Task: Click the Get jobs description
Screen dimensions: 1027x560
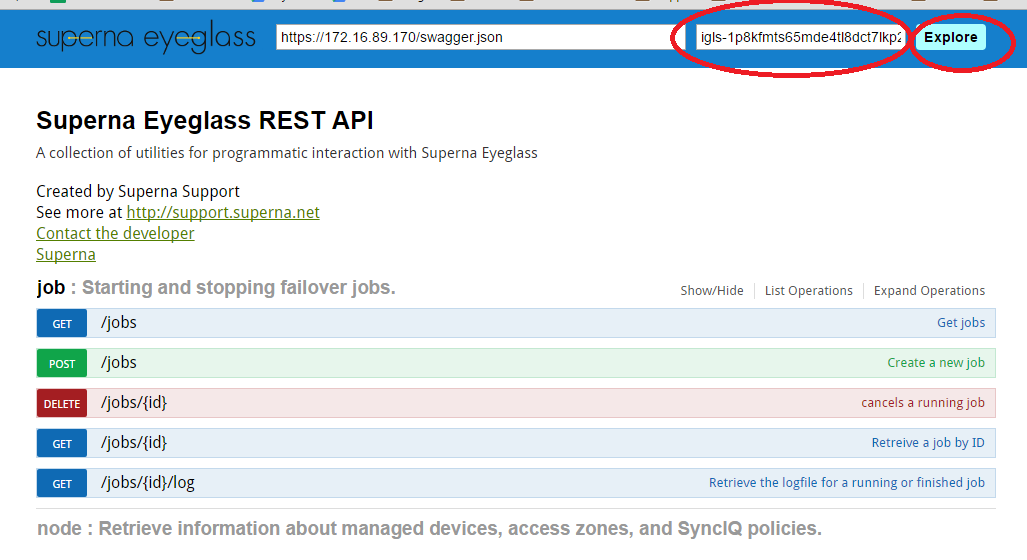Action: pyautogui.click(x=961, y=322)
